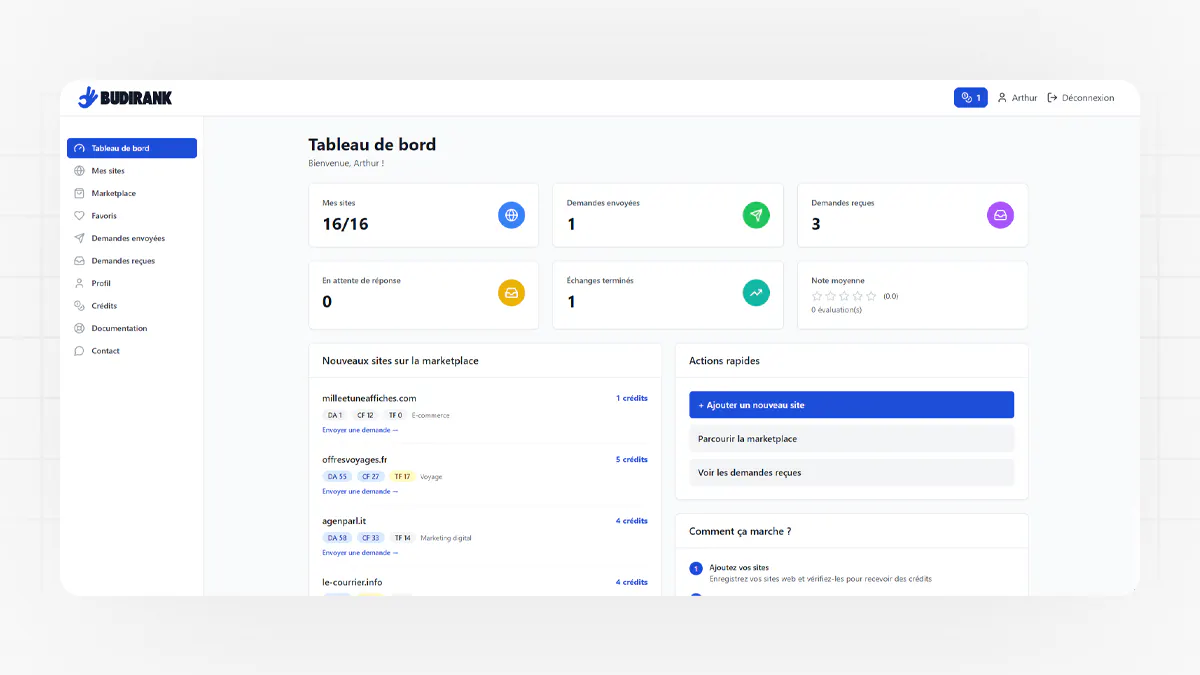Click the Budirank logo

coord(125,97)
